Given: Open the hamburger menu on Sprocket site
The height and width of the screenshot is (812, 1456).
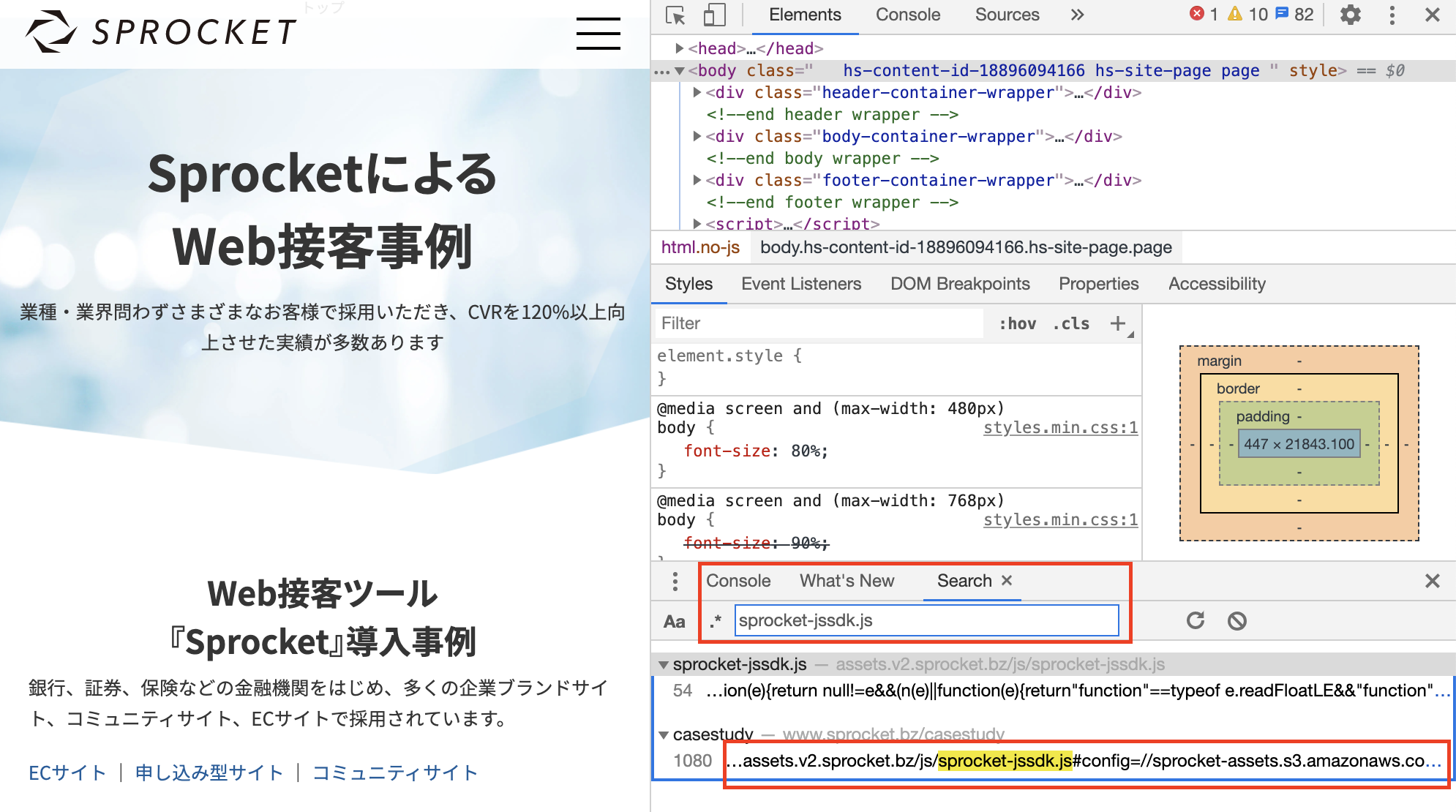Looking at the screenshot, I should 598,34.
